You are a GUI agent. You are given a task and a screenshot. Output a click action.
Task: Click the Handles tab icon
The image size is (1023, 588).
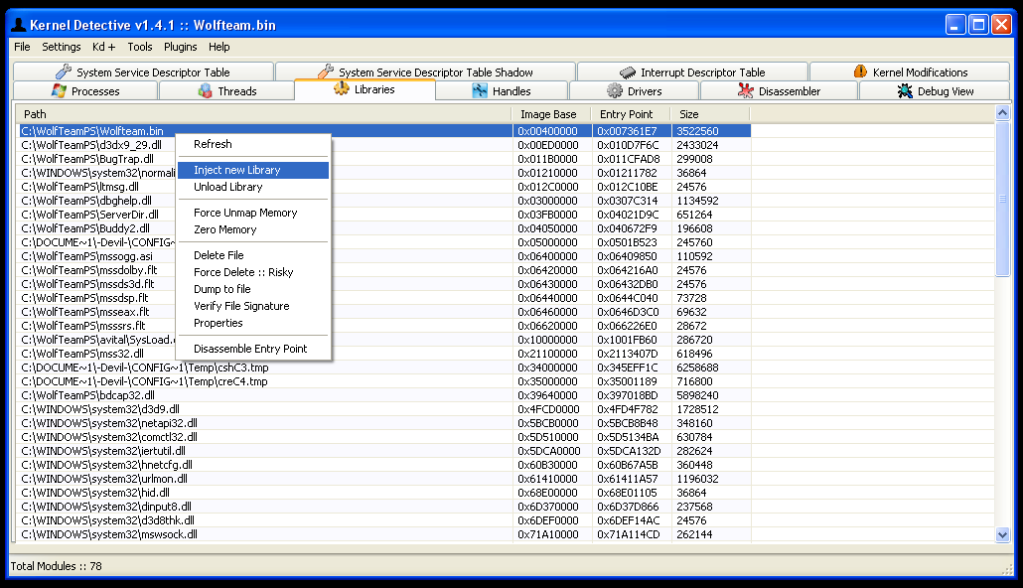point(478,91)
